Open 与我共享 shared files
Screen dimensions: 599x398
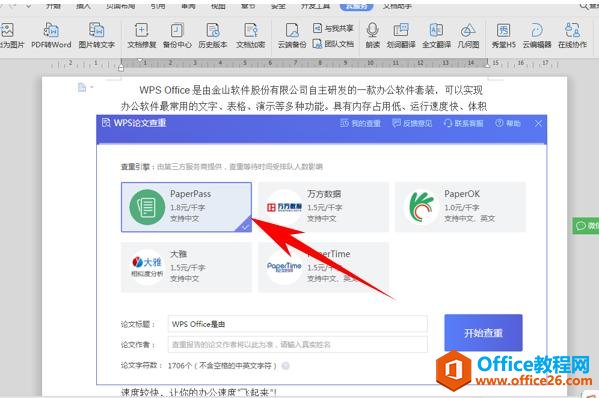(x=333, y=28)
